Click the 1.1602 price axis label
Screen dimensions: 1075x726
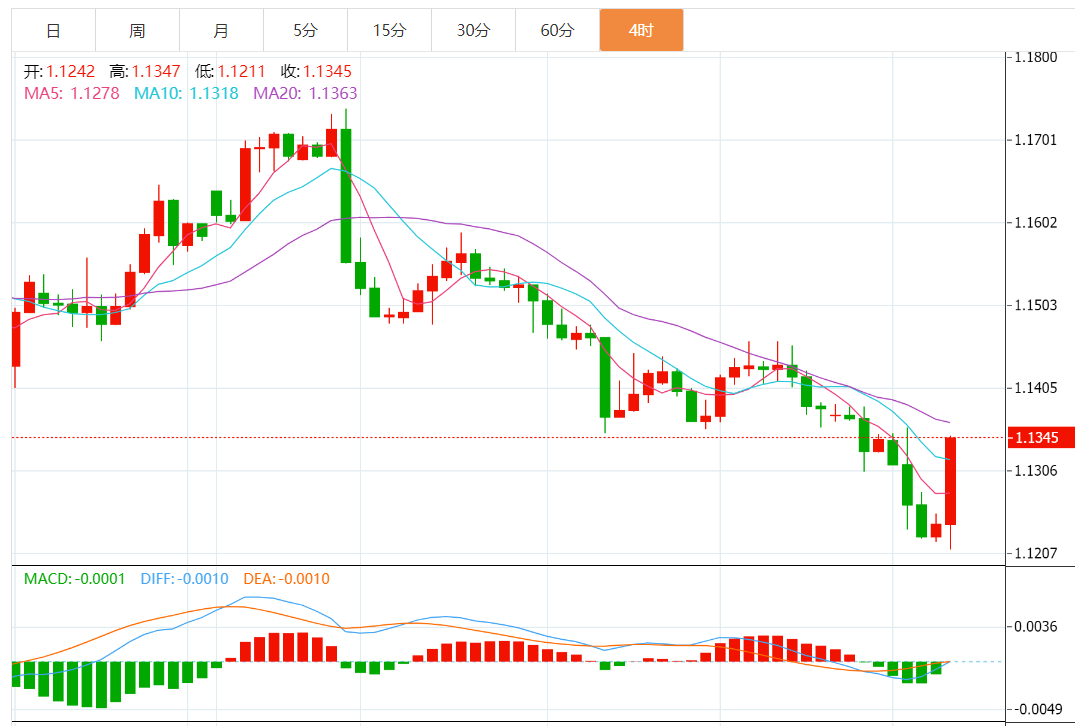1037,223
